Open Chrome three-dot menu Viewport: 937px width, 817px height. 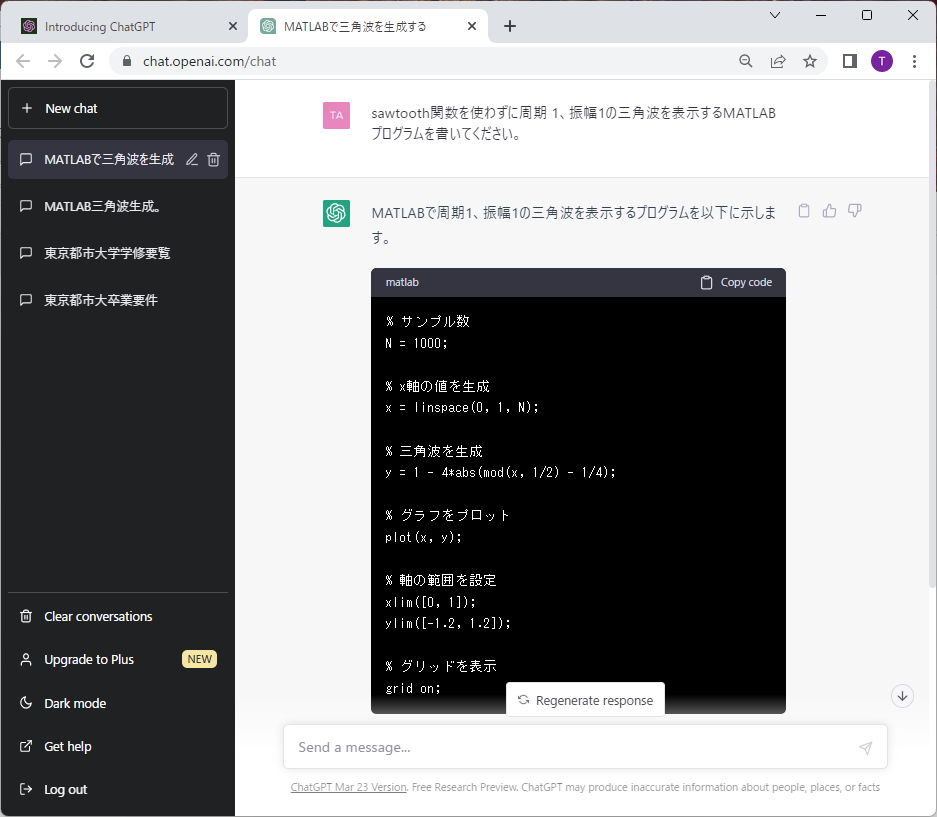pyautogui.click(x=914, y=61)
